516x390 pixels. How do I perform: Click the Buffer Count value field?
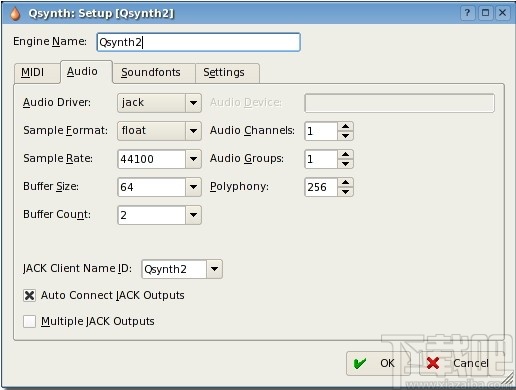[x=151, y=215]
